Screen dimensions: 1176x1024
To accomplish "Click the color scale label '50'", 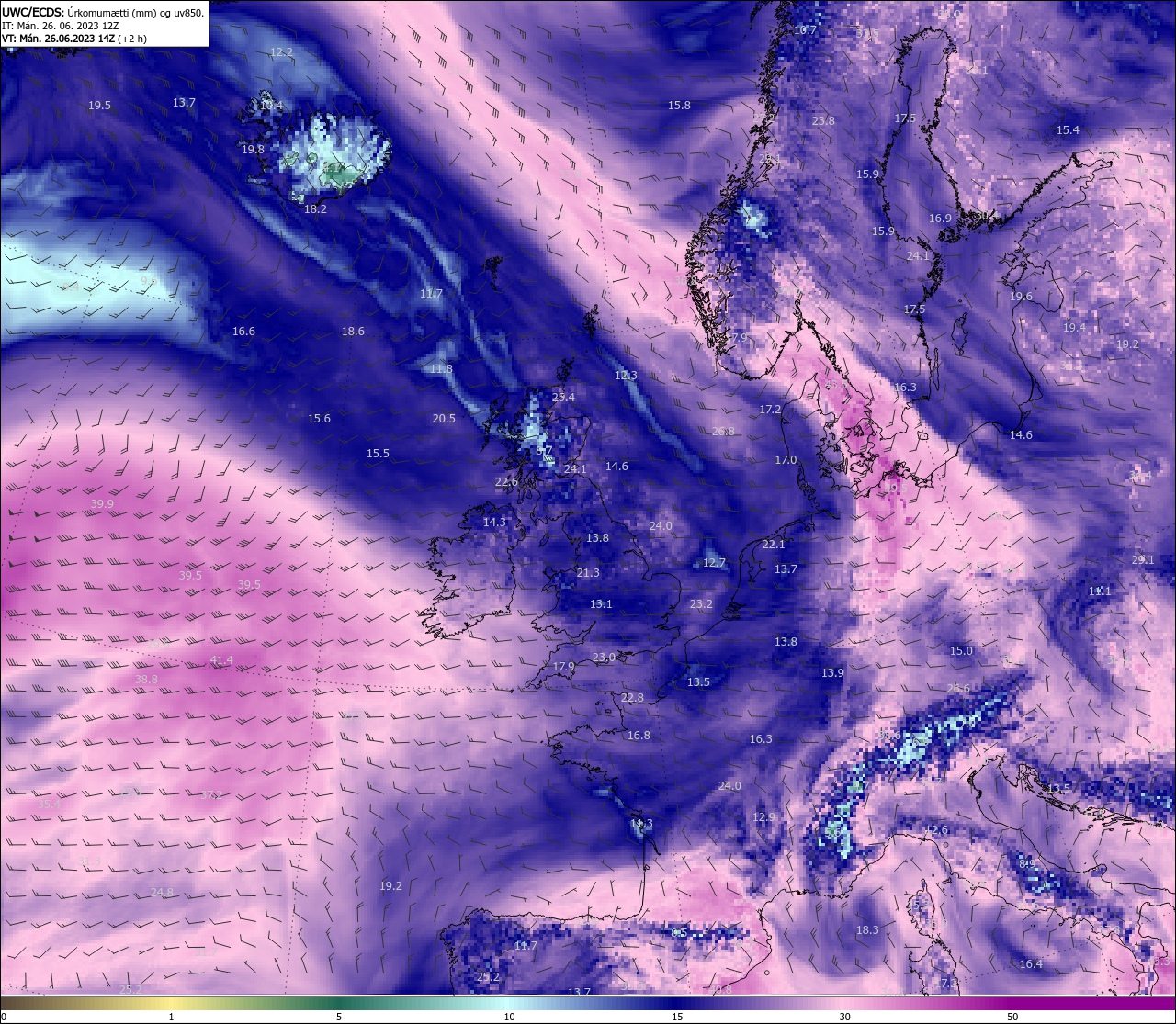I will point(1012,1017).
